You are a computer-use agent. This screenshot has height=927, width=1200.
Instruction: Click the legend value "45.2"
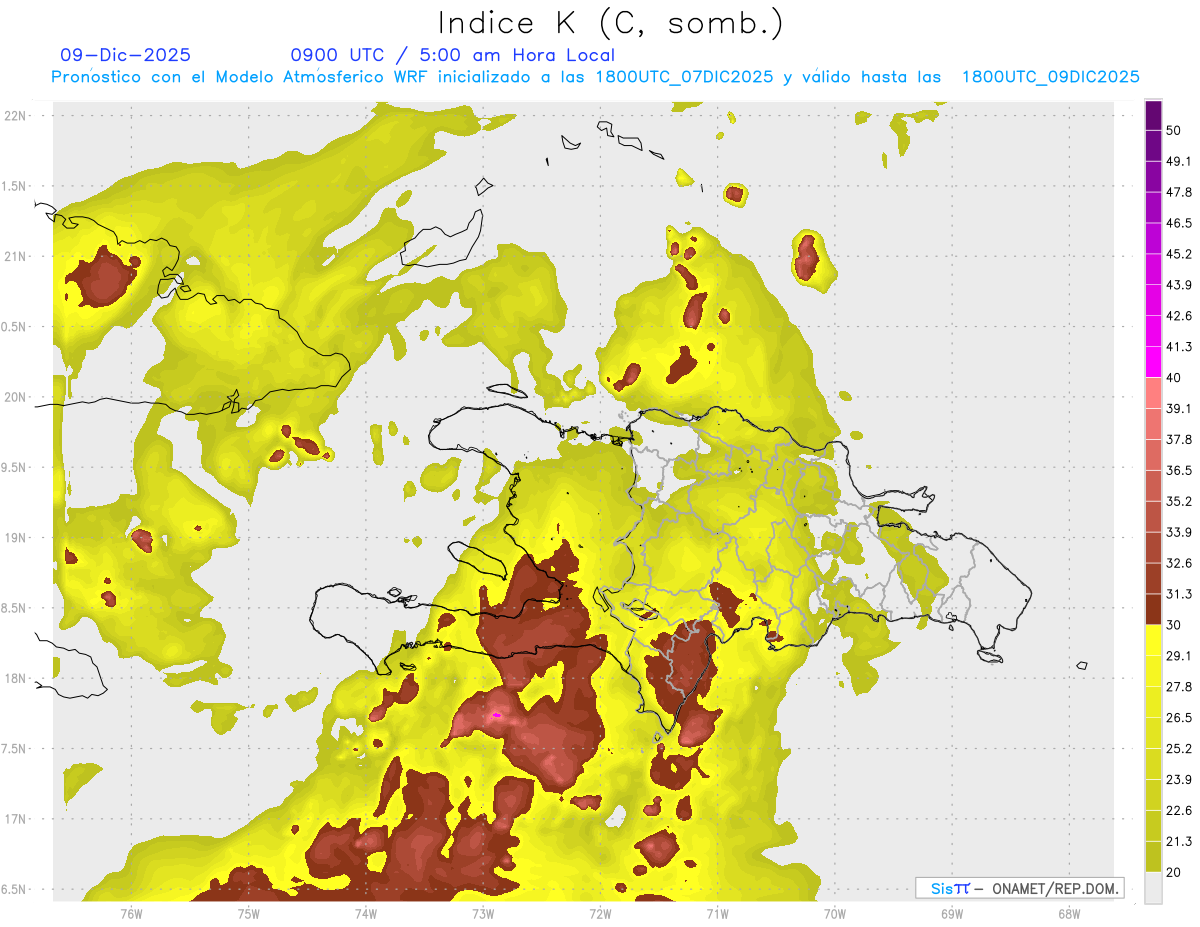[1179, 254]
